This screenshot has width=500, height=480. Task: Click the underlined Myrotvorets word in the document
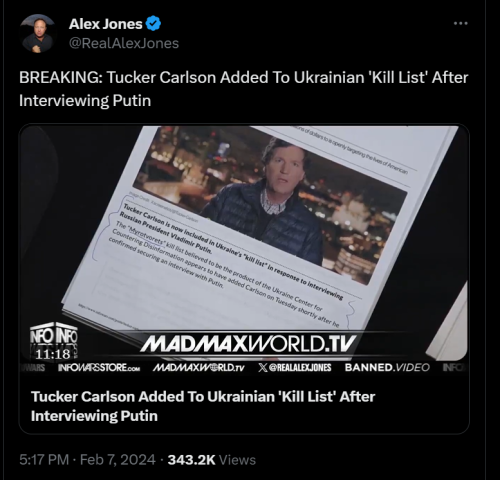pyautogui.click(x=147, y=235)
